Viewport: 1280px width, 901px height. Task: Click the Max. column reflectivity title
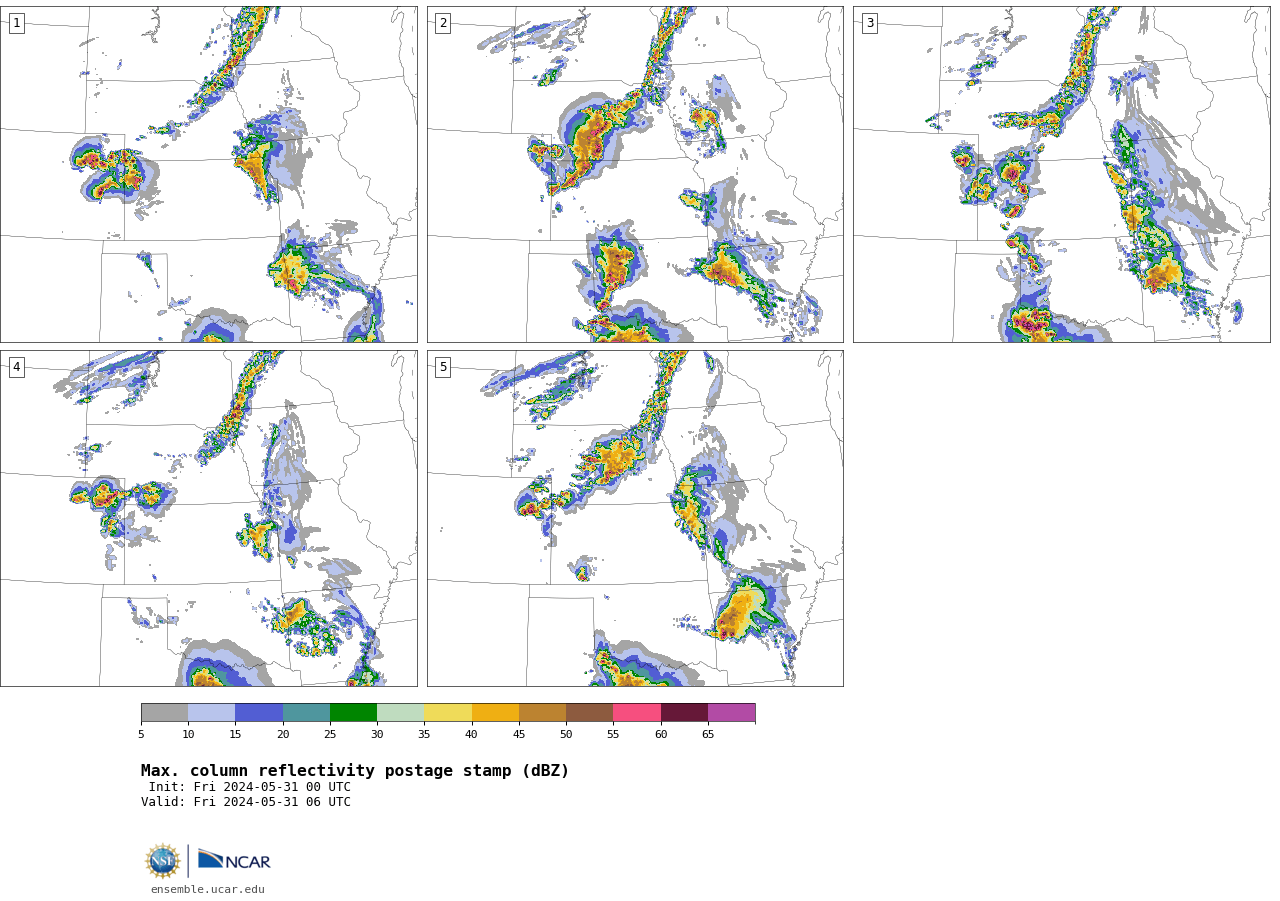click(x=355, y=771)
